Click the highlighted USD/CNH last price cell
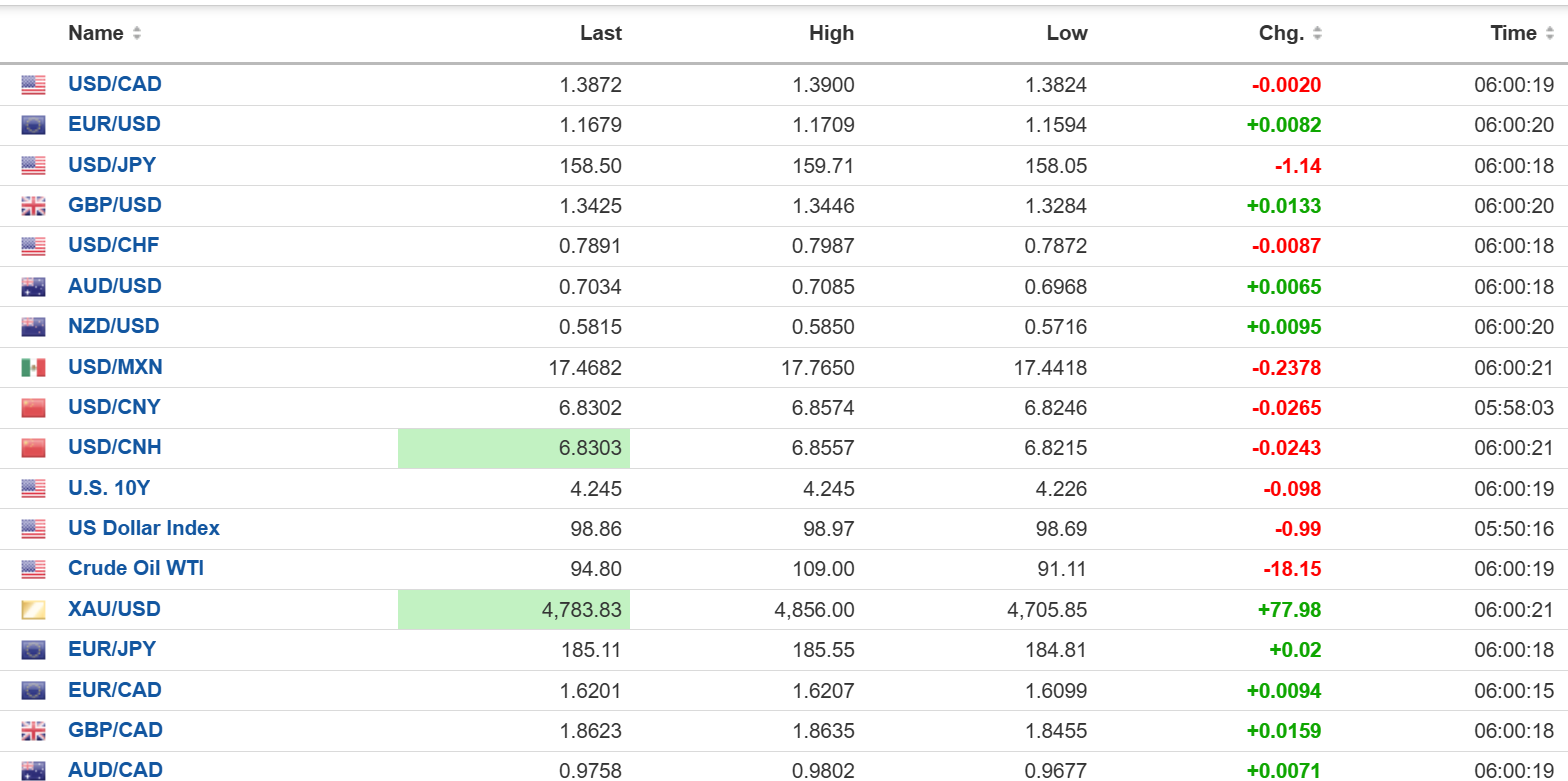Viewport: 1568px width, 781px height. pyautogui.click(x=514, y=448)
